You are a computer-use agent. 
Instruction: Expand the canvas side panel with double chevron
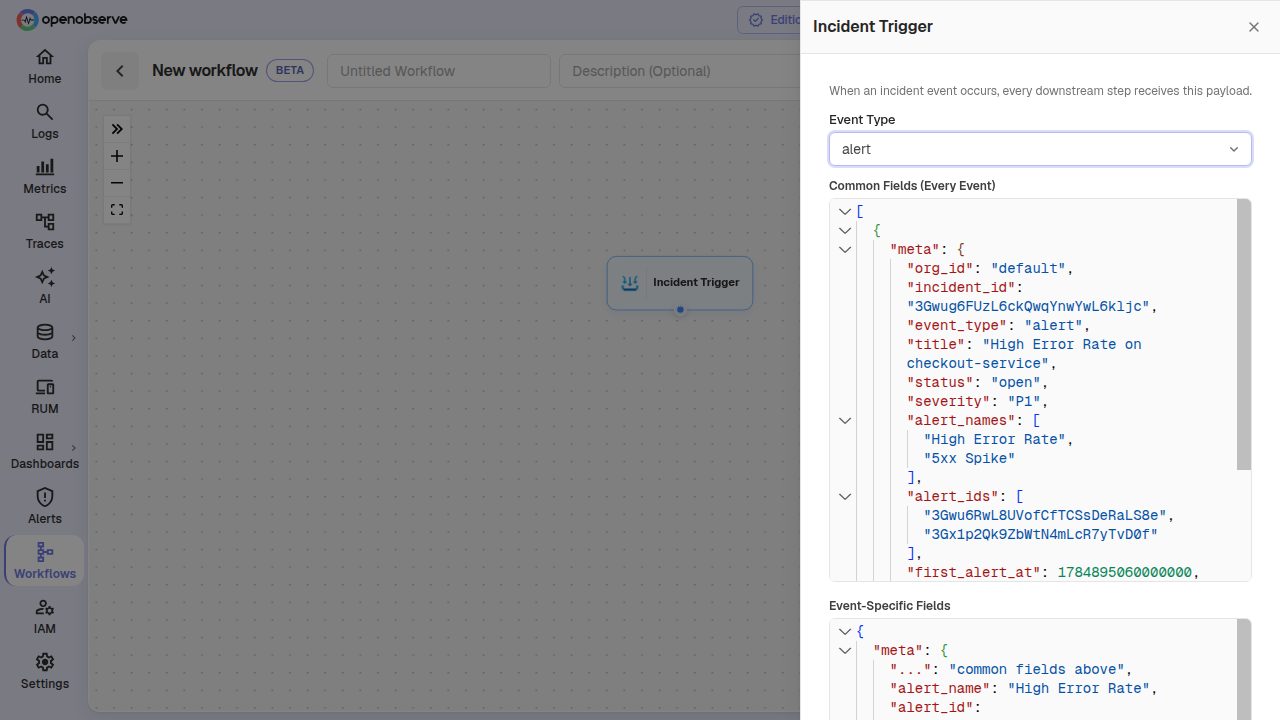pos(117,129)
